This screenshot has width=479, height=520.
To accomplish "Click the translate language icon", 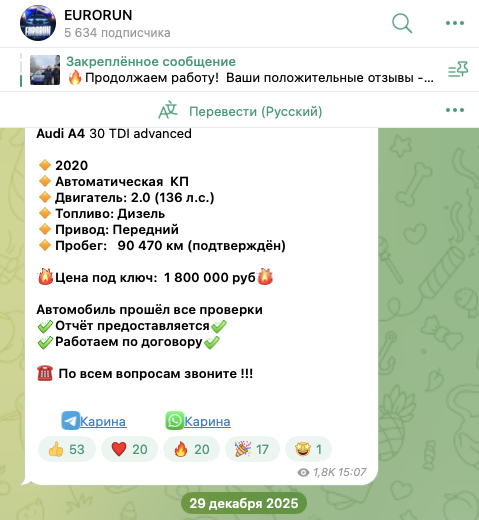I will coord(168,110).
